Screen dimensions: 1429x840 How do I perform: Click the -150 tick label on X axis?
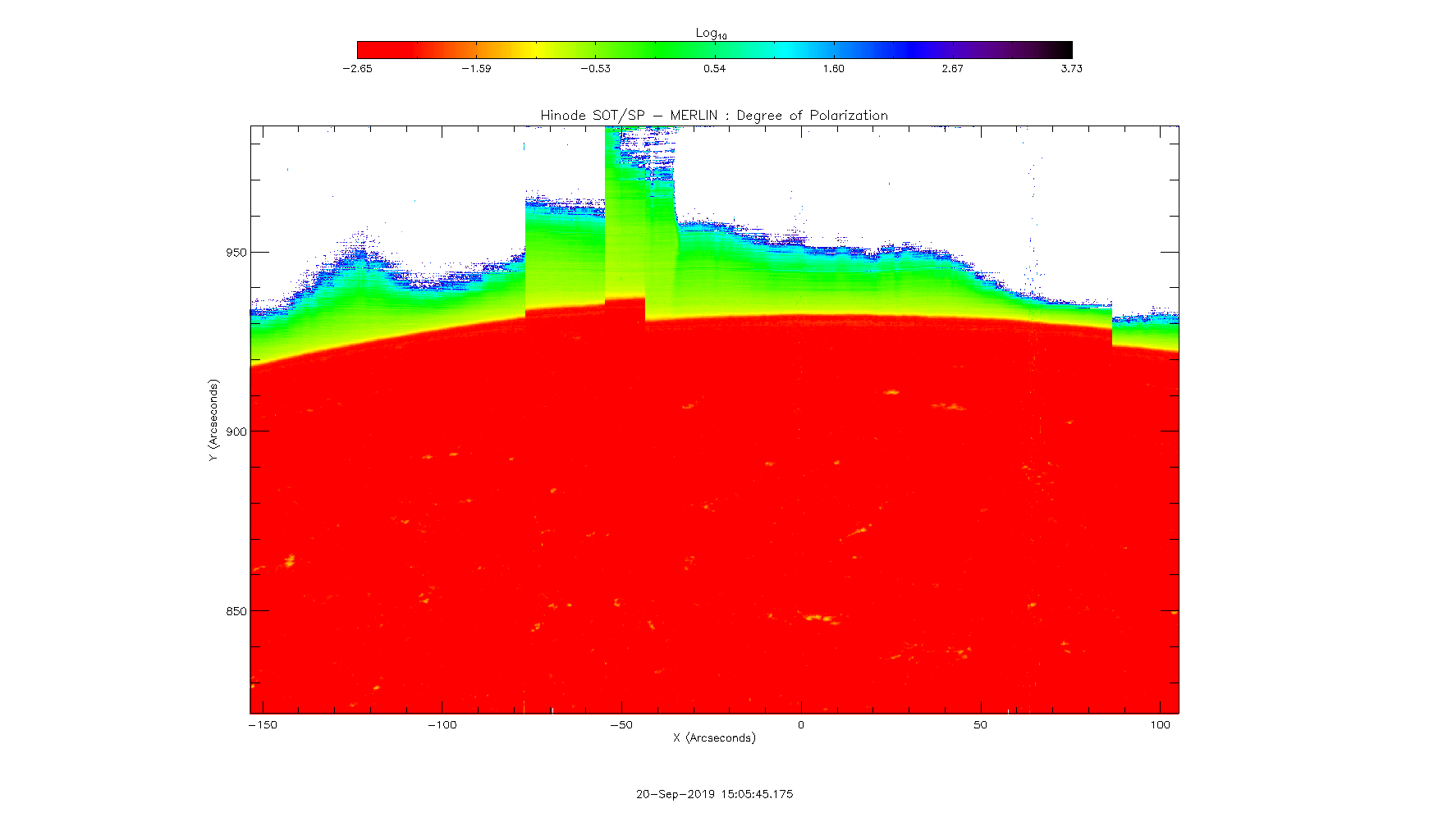tap(263, 725)
